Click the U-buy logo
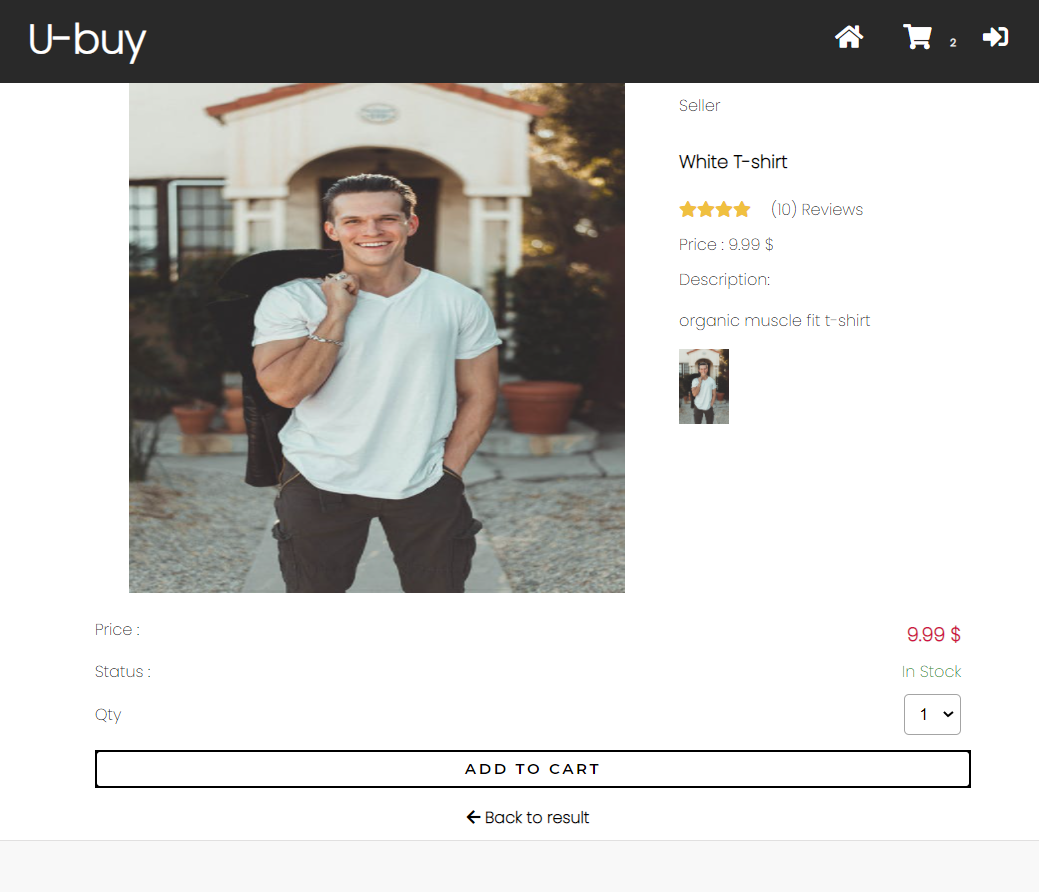 [87, 40]
